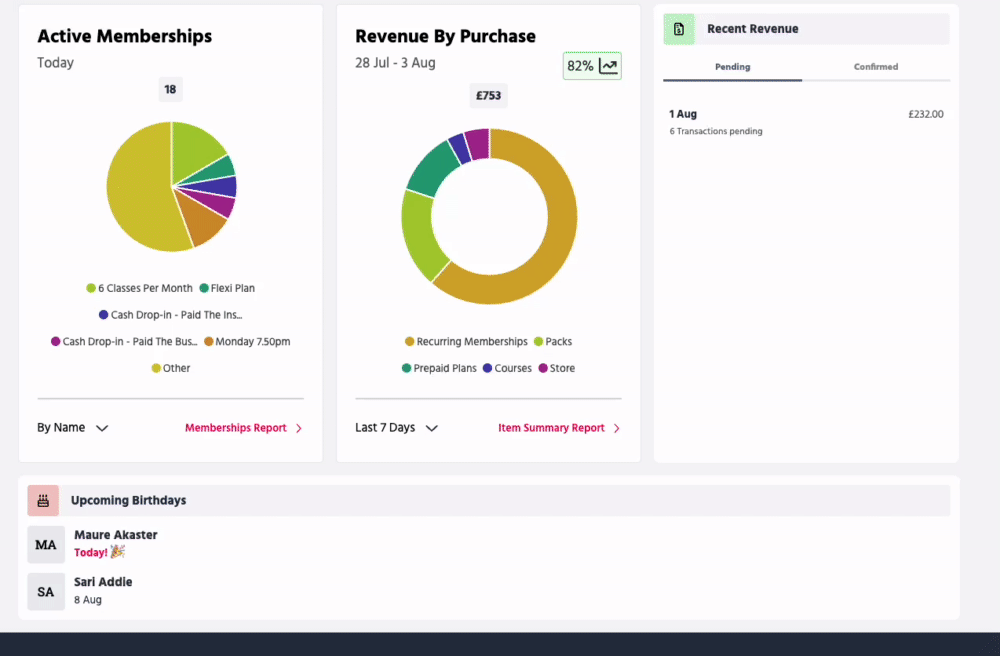Toggle the Recurring Memberships legend item
The width and height of the screenshot is (1000, 656).
[x=466, y=342]
